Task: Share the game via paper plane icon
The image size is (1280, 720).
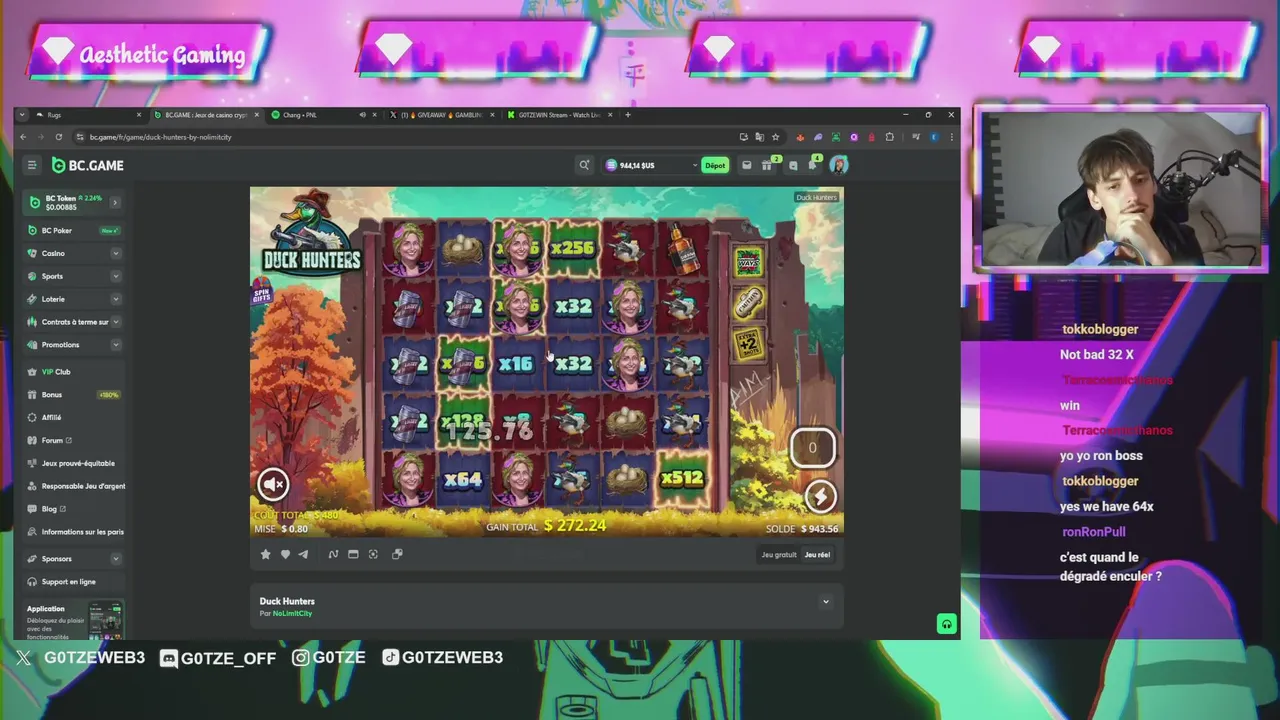Action: [303, 554]
